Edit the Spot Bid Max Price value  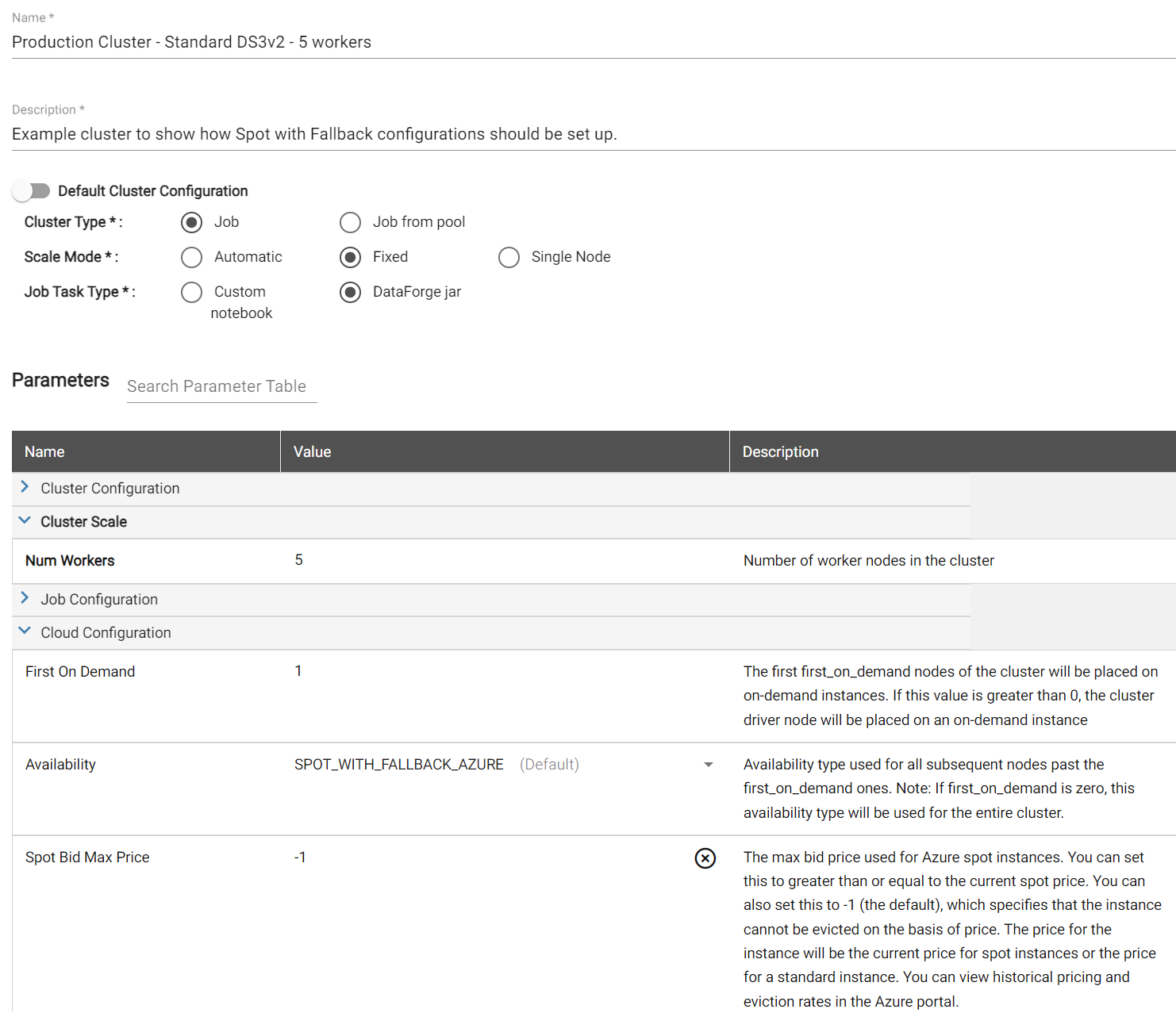point(300,858)
